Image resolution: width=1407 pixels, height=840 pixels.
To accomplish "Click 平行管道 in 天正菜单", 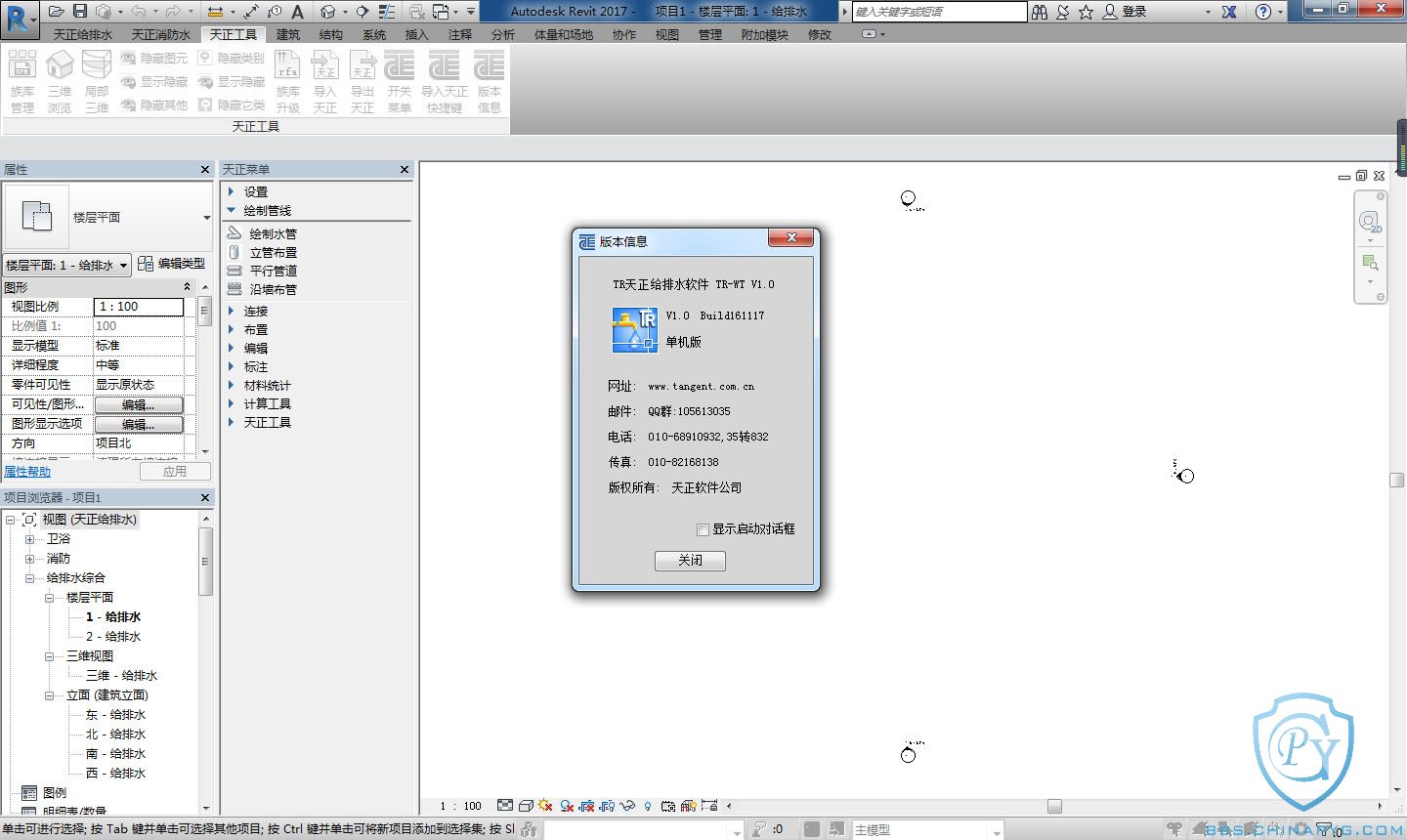I will click(x=273, y=271).
